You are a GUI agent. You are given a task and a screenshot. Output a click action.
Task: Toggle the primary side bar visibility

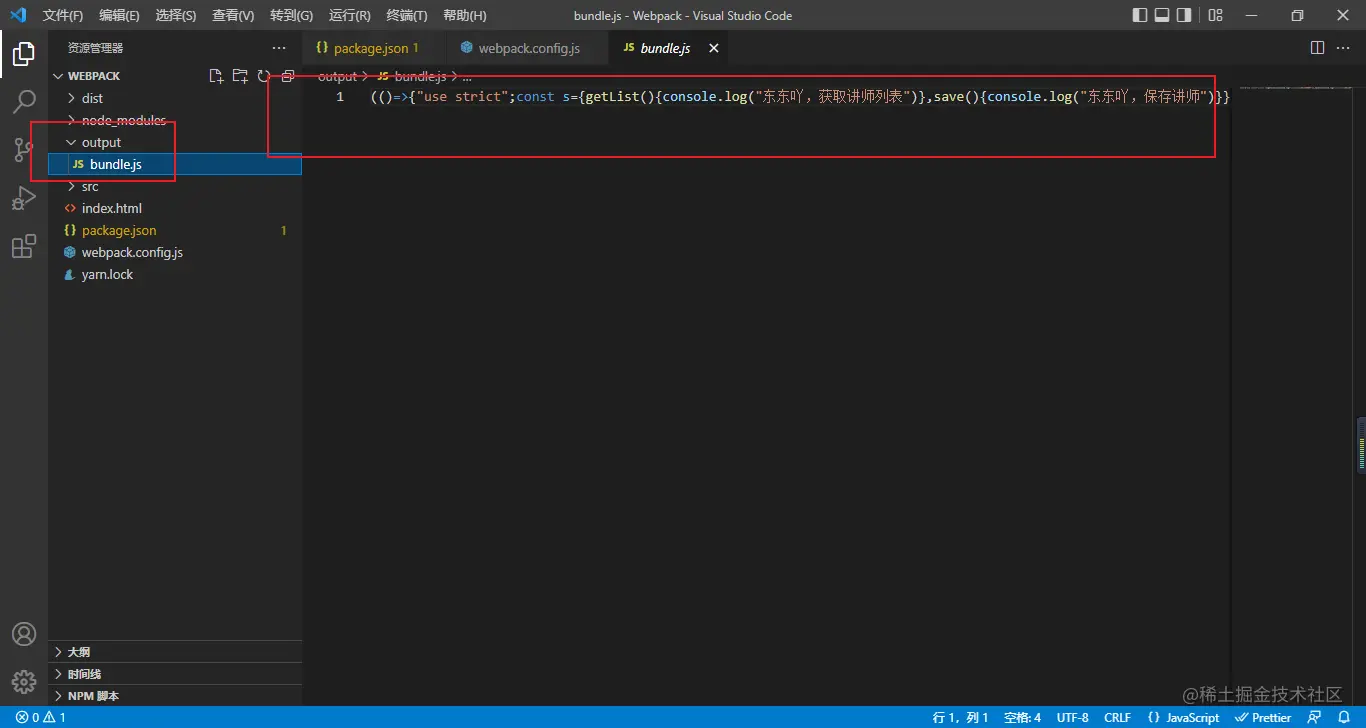(x=1140, y=15)
